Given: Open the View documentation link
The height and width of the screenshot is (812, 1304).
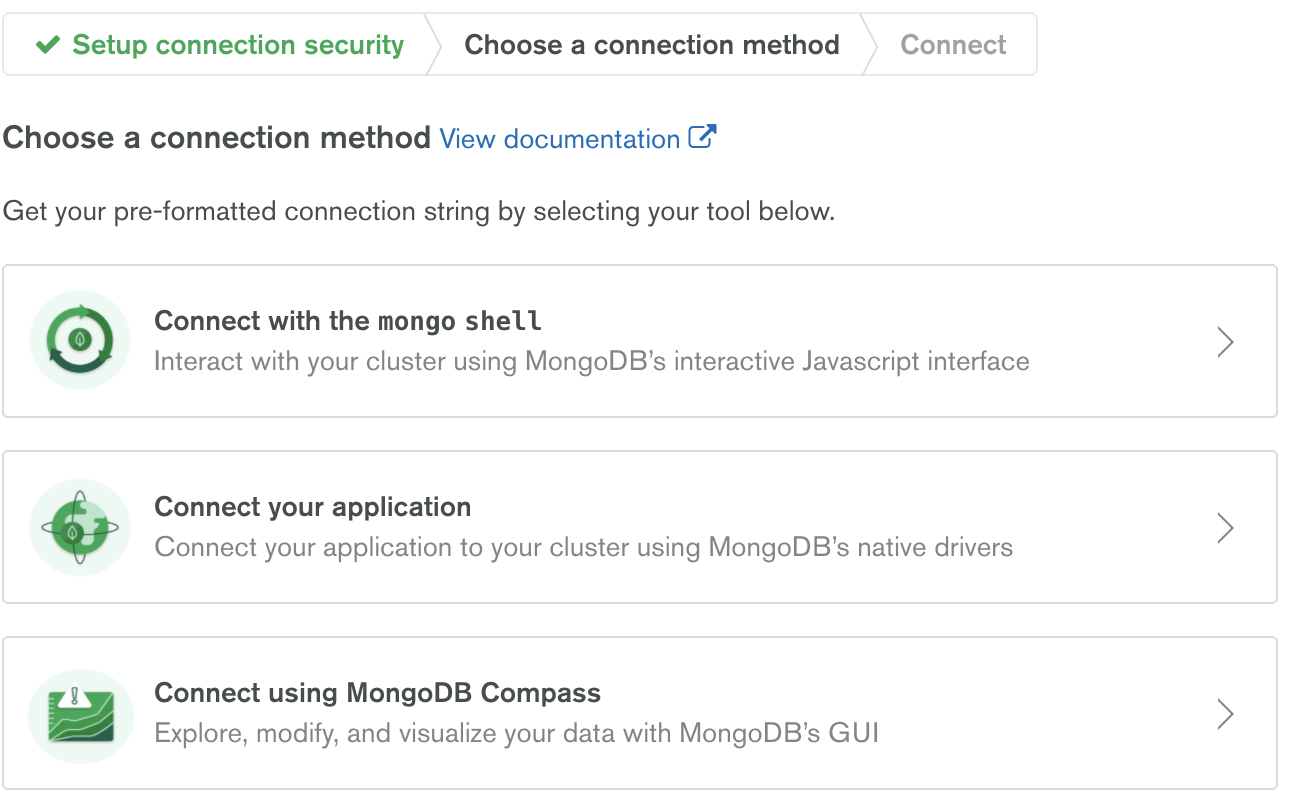Looking at the screenshot, I should [560, 139].
